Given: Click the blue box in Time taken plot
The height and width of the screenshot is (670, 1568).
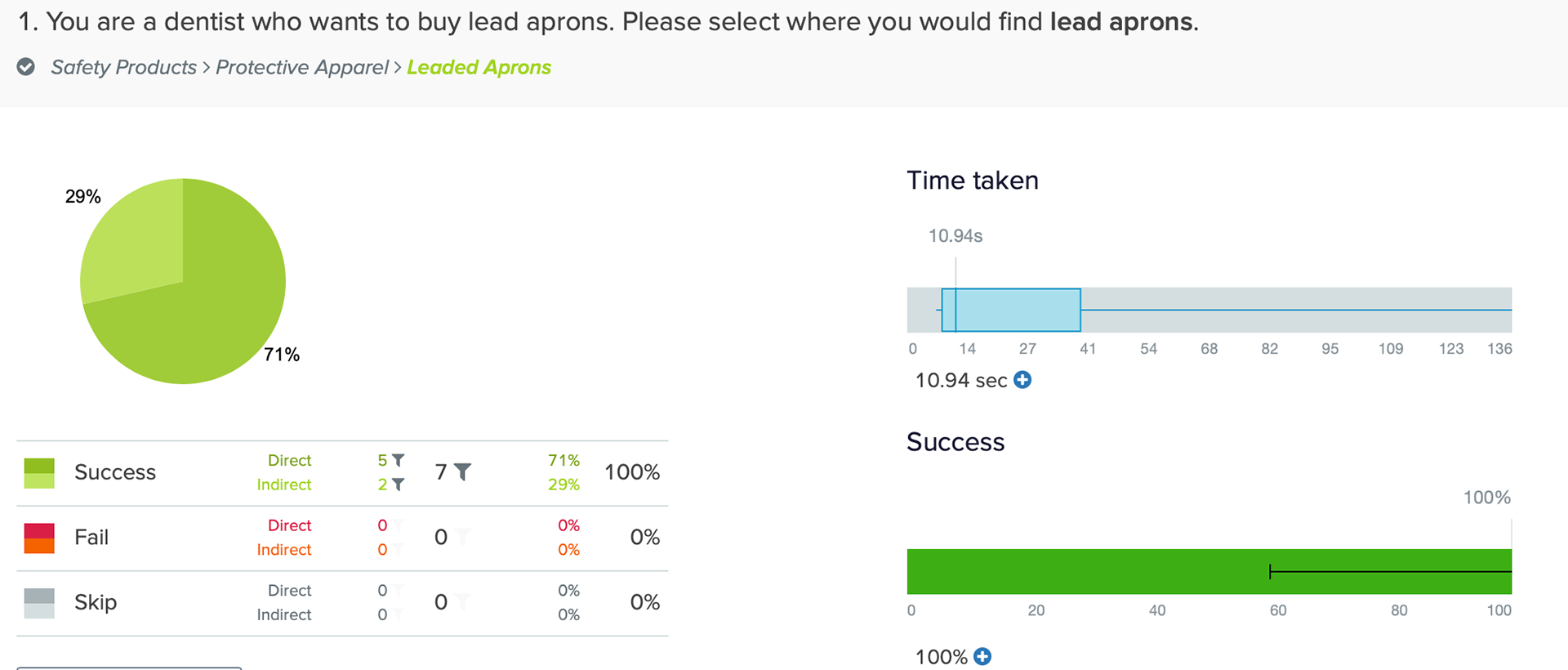Looking at the screenshot, I should pyautogui.click(x=1011, y=310).
